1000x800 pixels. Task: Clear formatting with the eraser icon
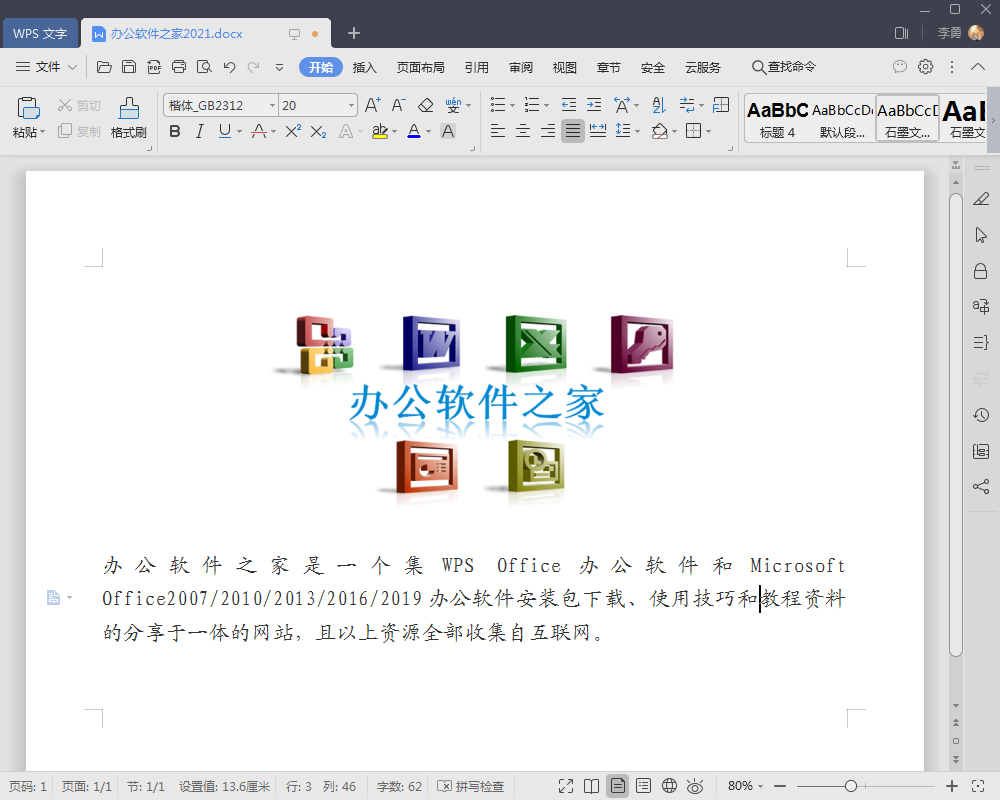tap(425, 105)
